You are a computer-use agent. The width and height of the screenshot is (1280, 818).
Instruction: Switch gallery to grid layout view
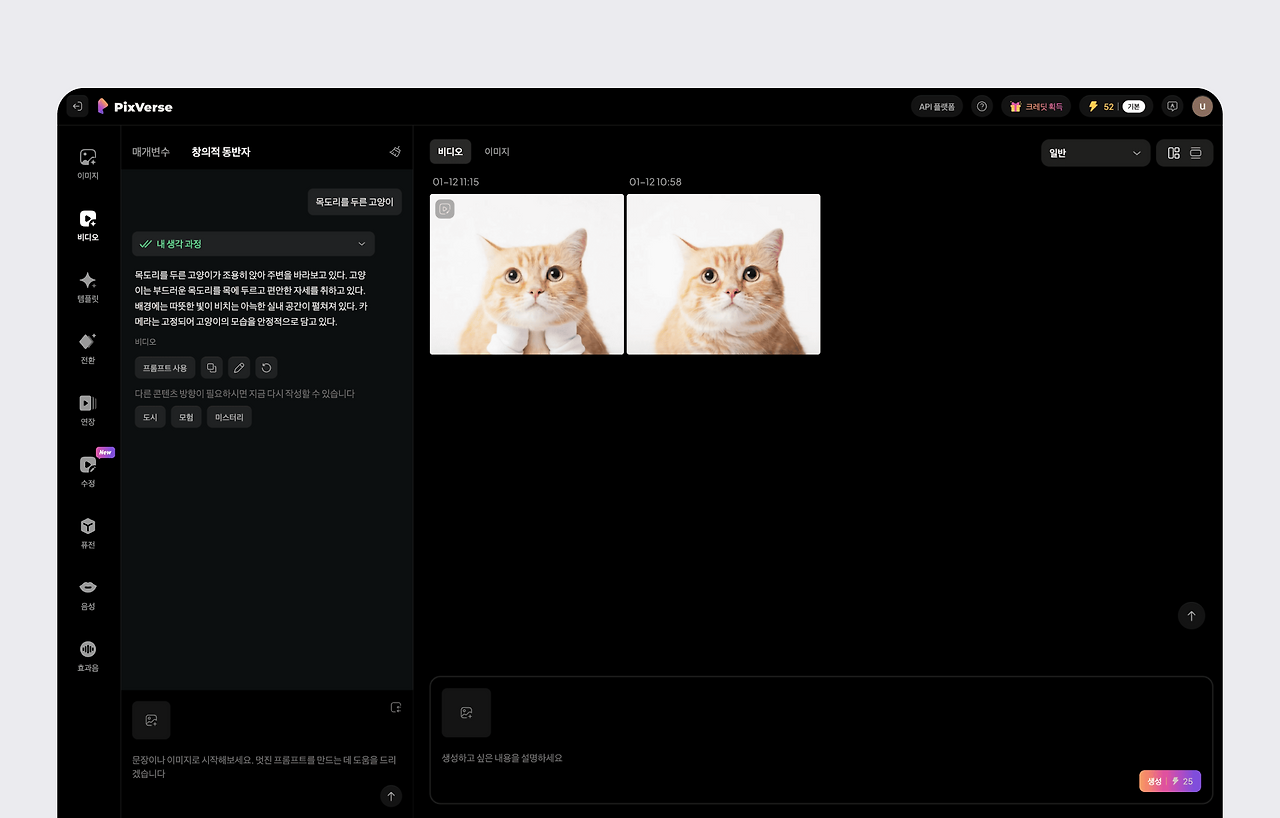pos(1173,152)
